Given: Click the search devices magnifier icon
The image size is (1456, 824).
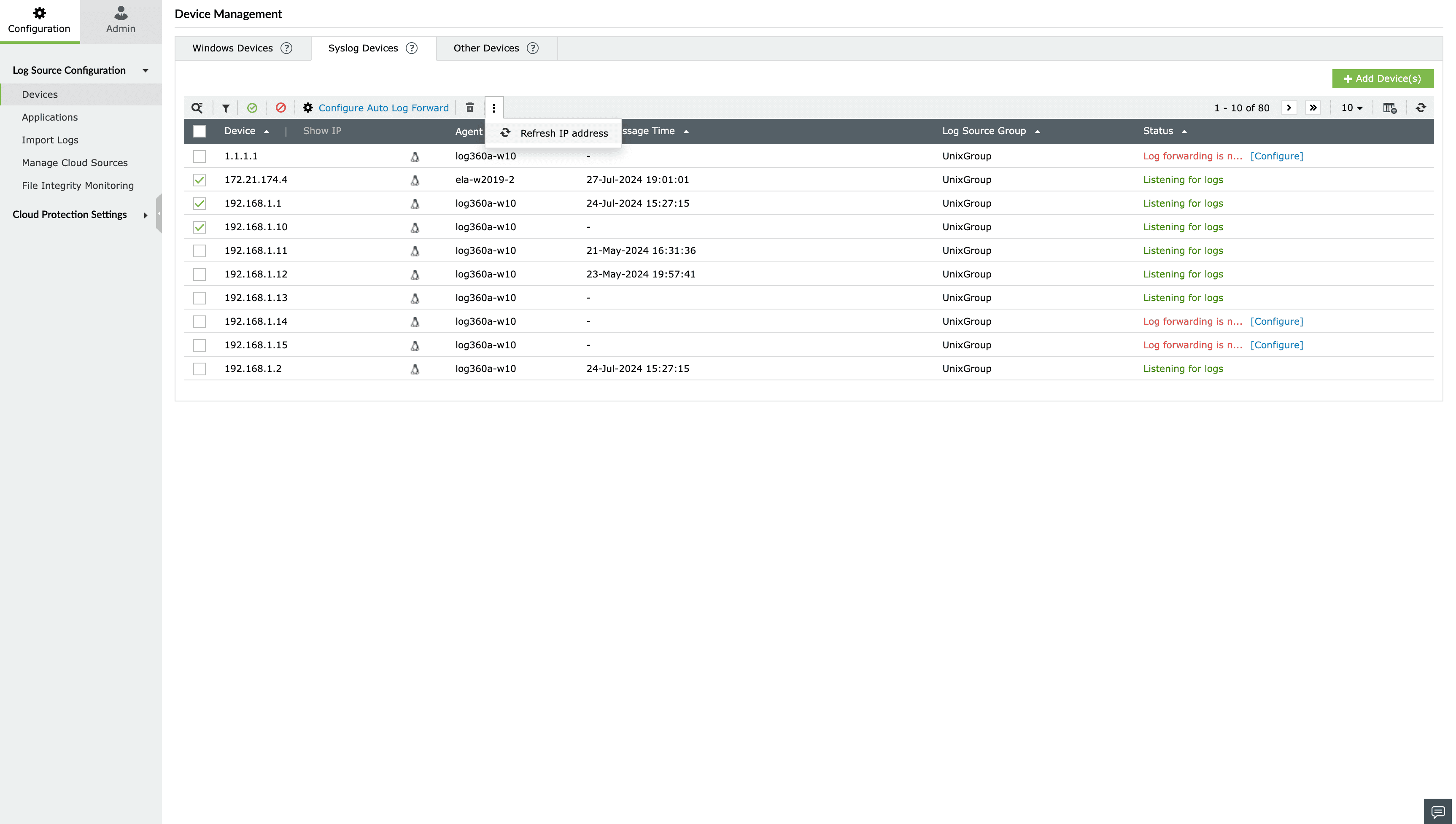Looking at the screenshot, I should [x=197, y=108].
